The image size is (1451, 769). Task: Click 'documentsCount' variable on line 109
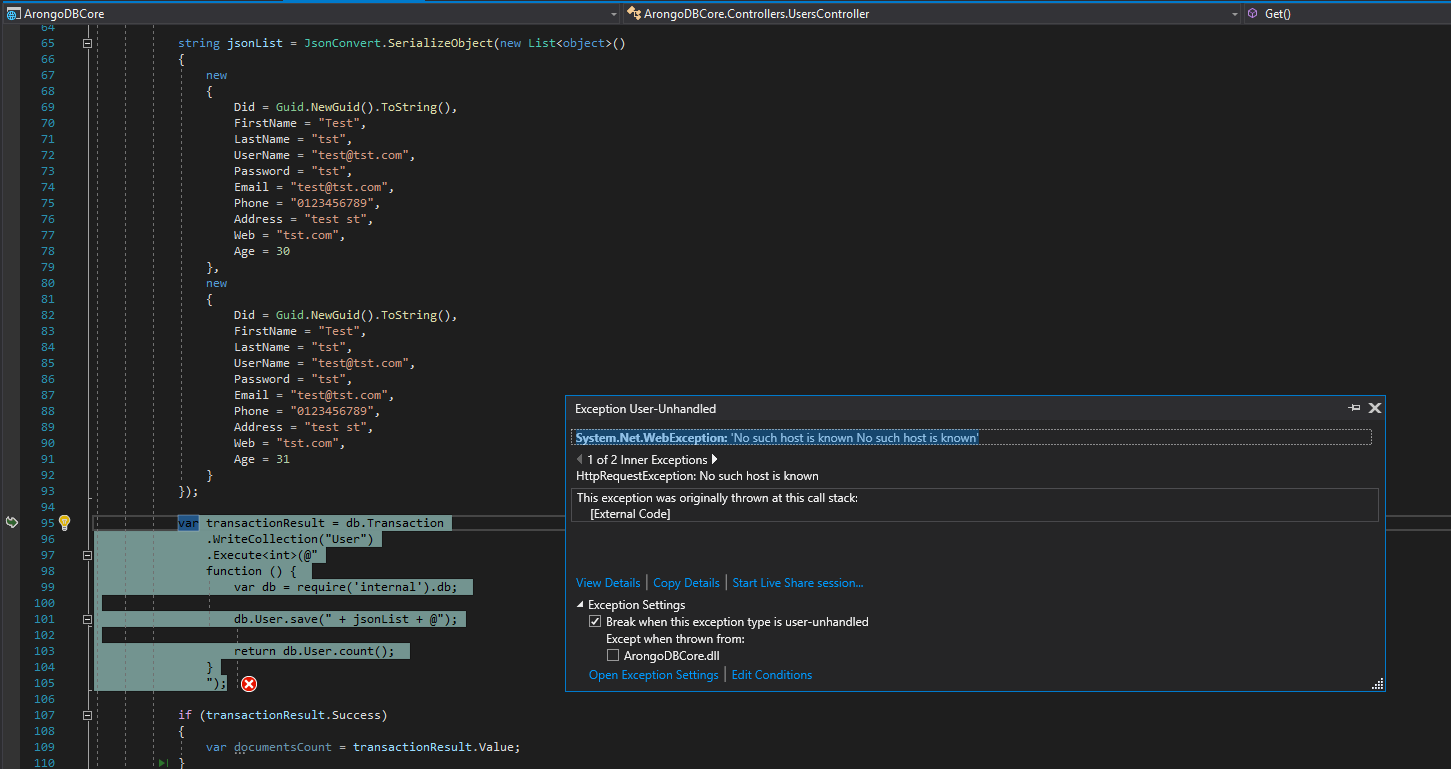click(283, 747)
